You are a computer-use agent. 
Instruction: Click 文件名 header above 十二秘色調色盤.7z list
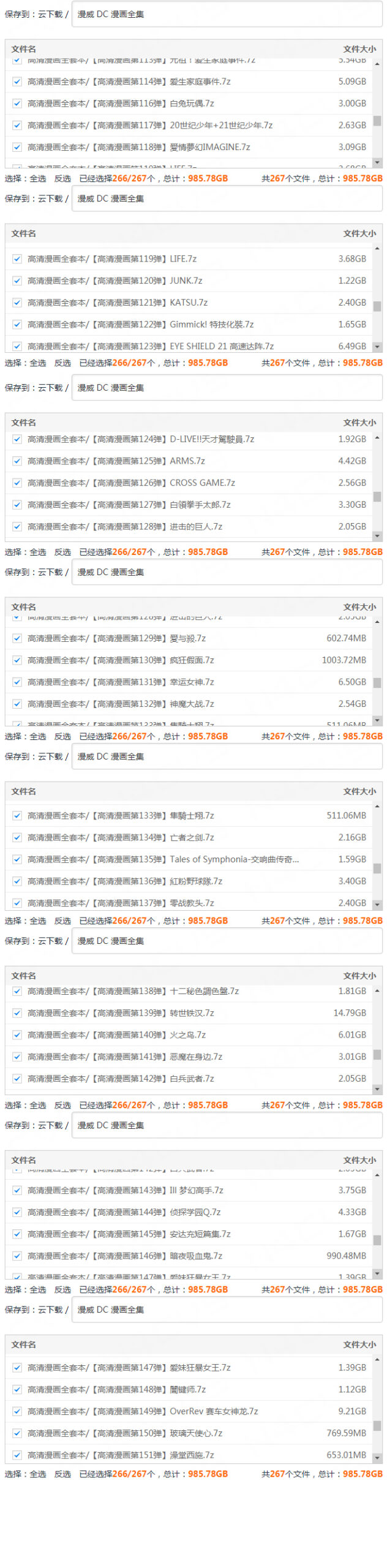[23, 976]
